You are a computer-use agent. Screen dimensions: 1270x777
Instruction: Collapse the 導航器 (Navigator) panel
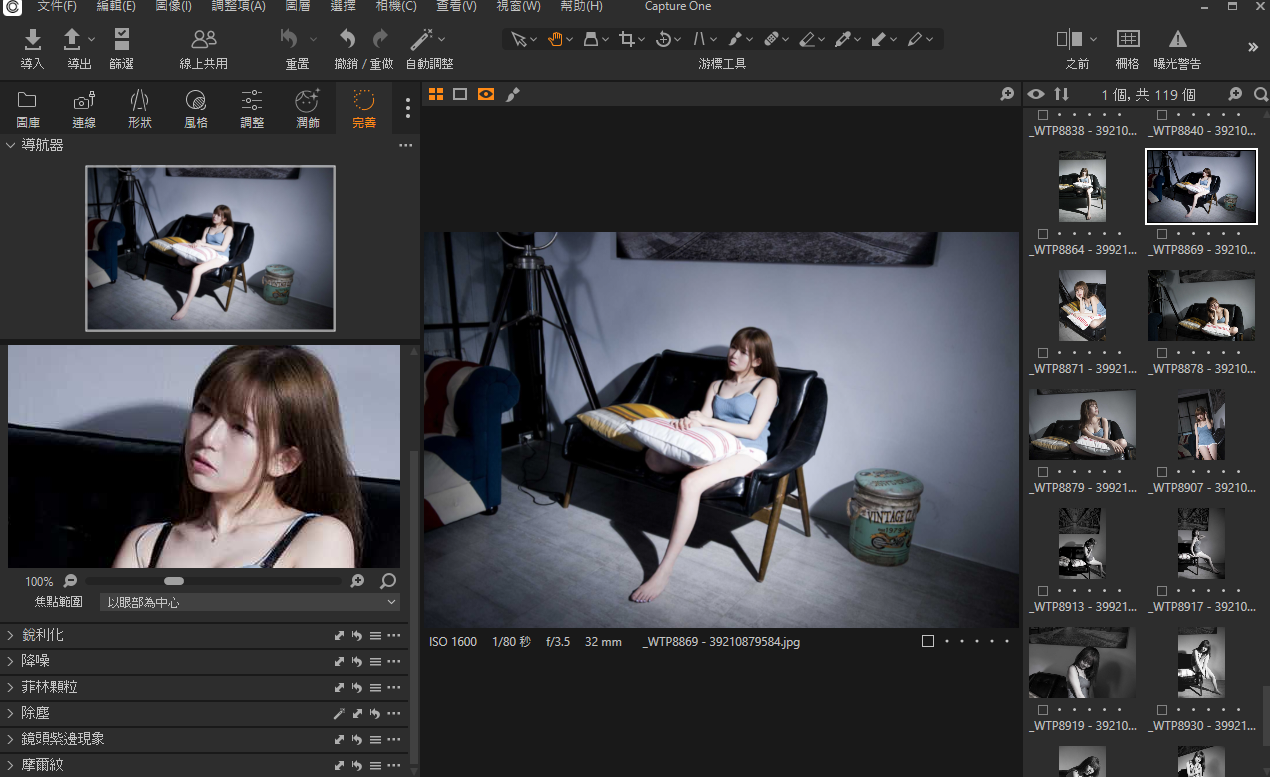(11, 145)
